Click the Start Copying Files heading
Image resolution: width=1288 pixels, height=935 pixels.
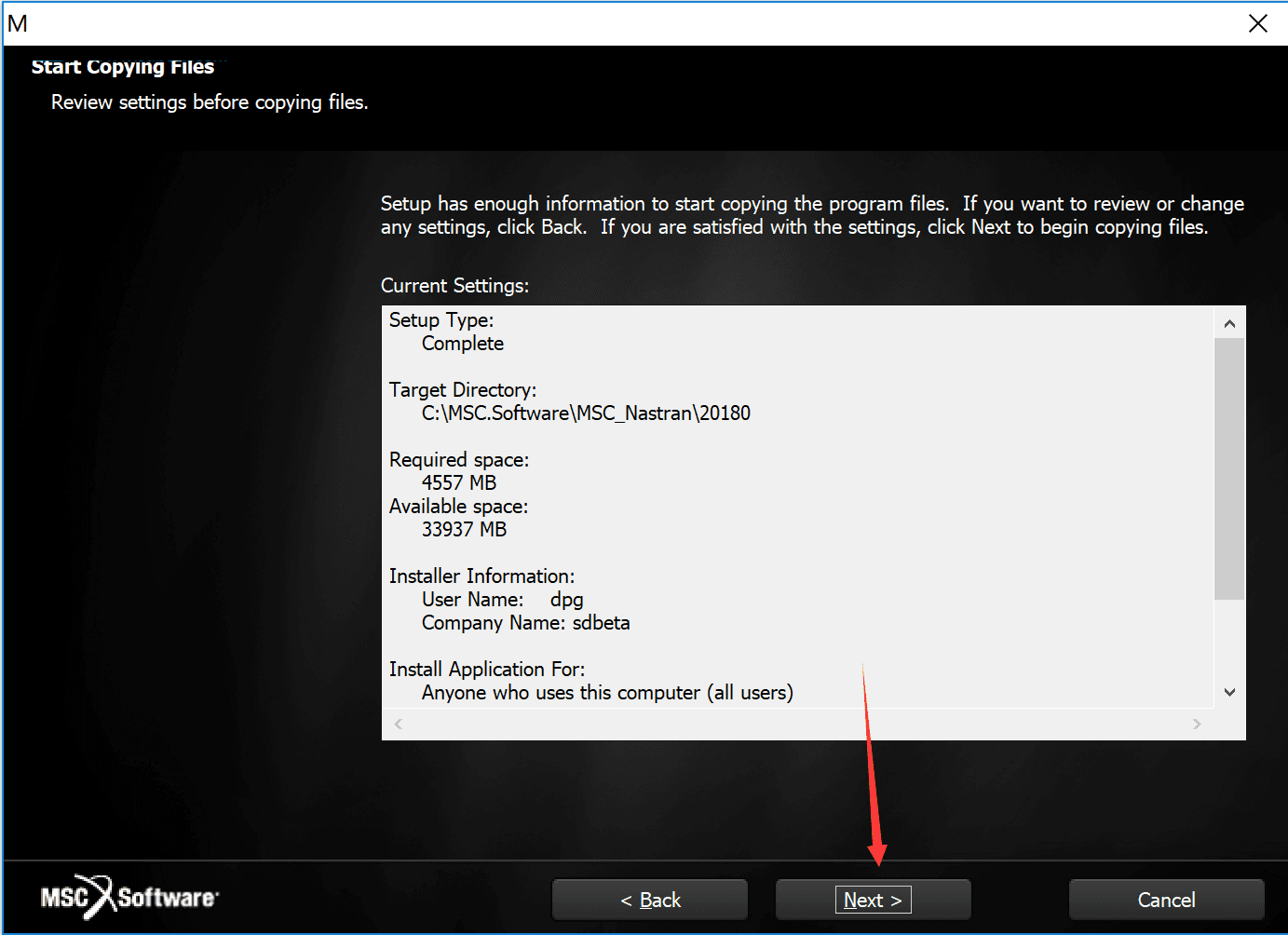click(x=123, y=66)
